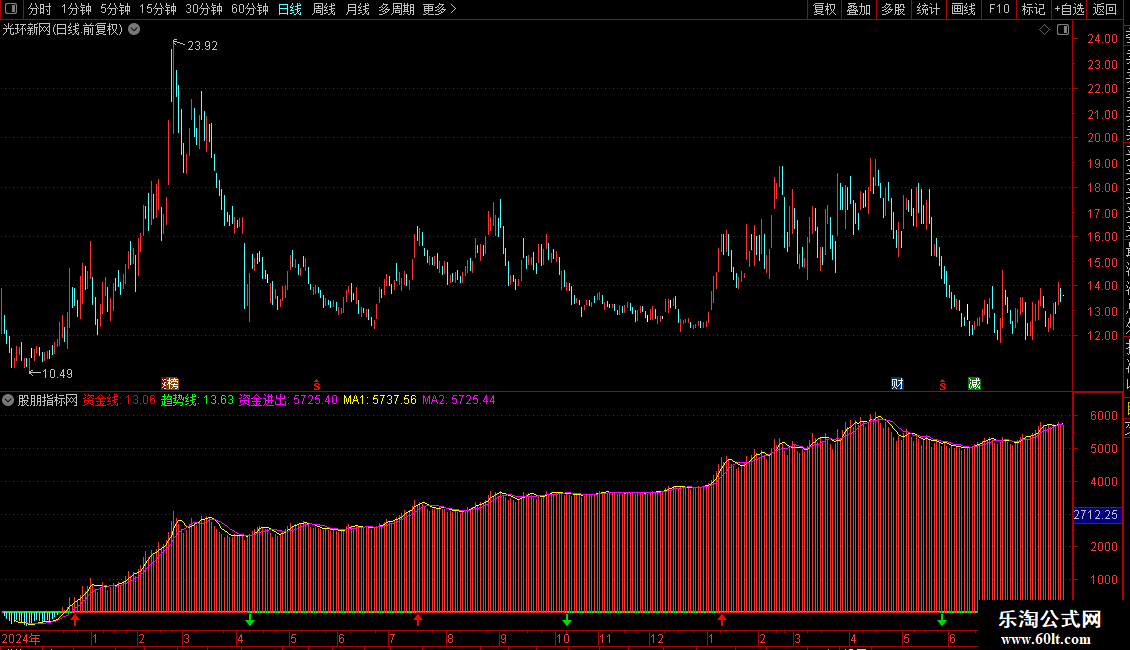Open the 复权 adjustment menu
This screenshot has width=1130, height=650.
pyautogui.click(x=824, y=9)
